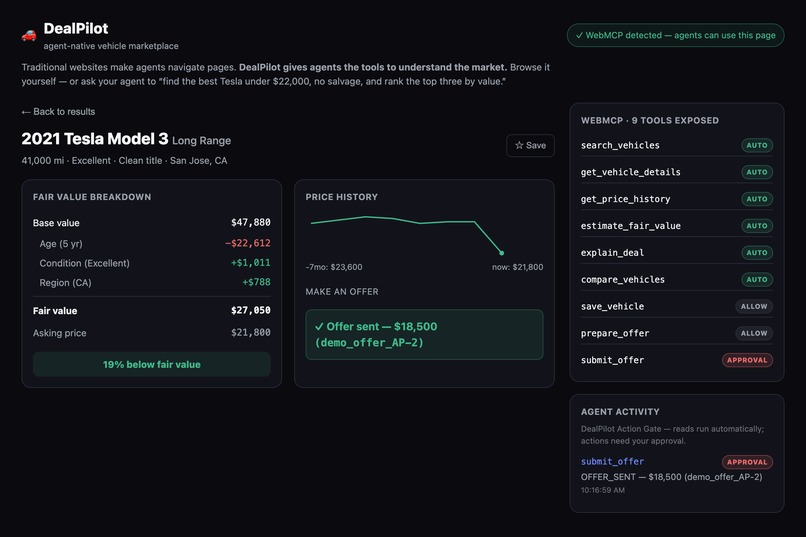Click the now: $21,800 chart label
806x537 pixels.
coord(517,267)
